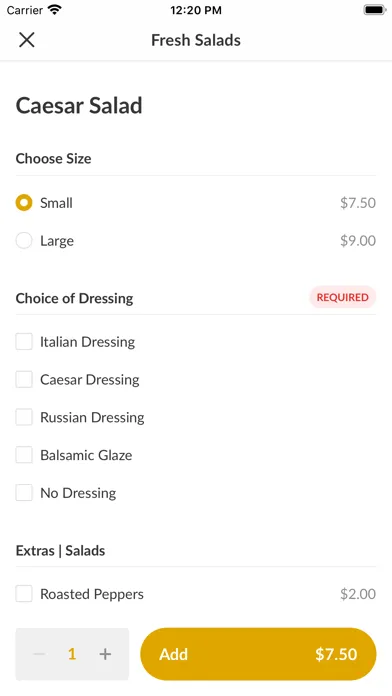Tap the $2.00 Roasted Peppers price

click(x=358, y=594)
